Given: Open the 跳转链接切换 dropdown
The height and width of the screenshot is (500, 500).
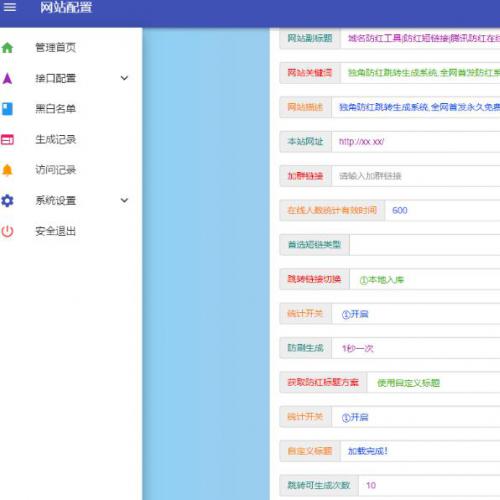Looking at the screenshot, I should [x=425, y=279].
